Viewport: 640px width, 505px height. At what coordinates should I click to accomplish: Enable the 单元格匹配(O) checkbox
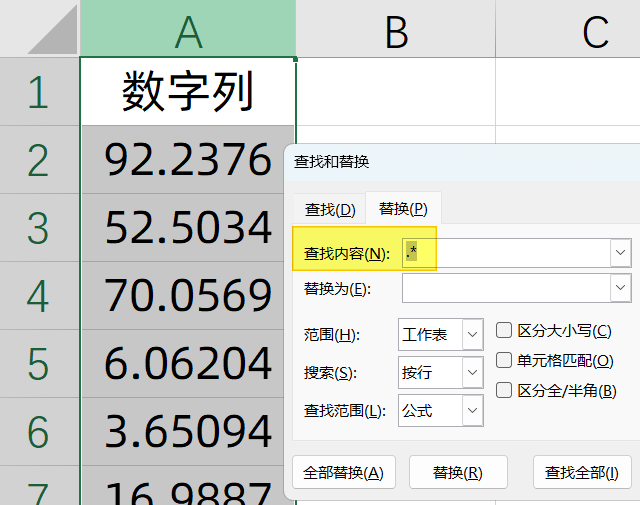tap(504, 360)
